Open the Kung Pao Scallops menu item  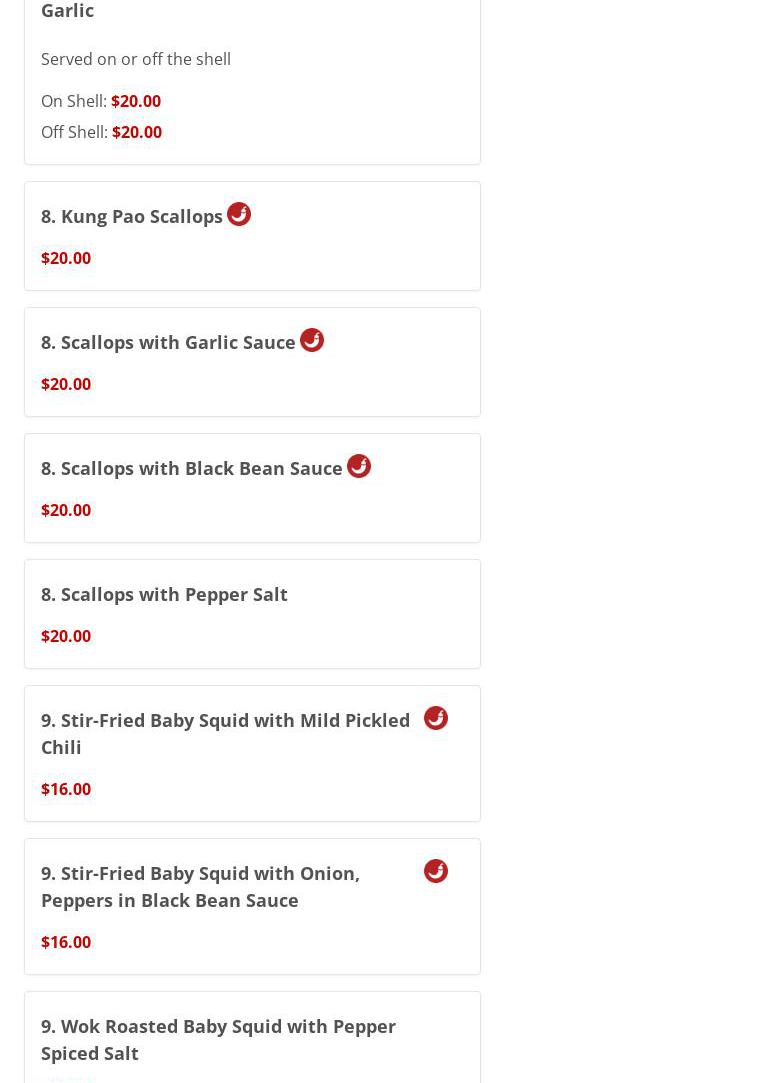coord(132,216)
